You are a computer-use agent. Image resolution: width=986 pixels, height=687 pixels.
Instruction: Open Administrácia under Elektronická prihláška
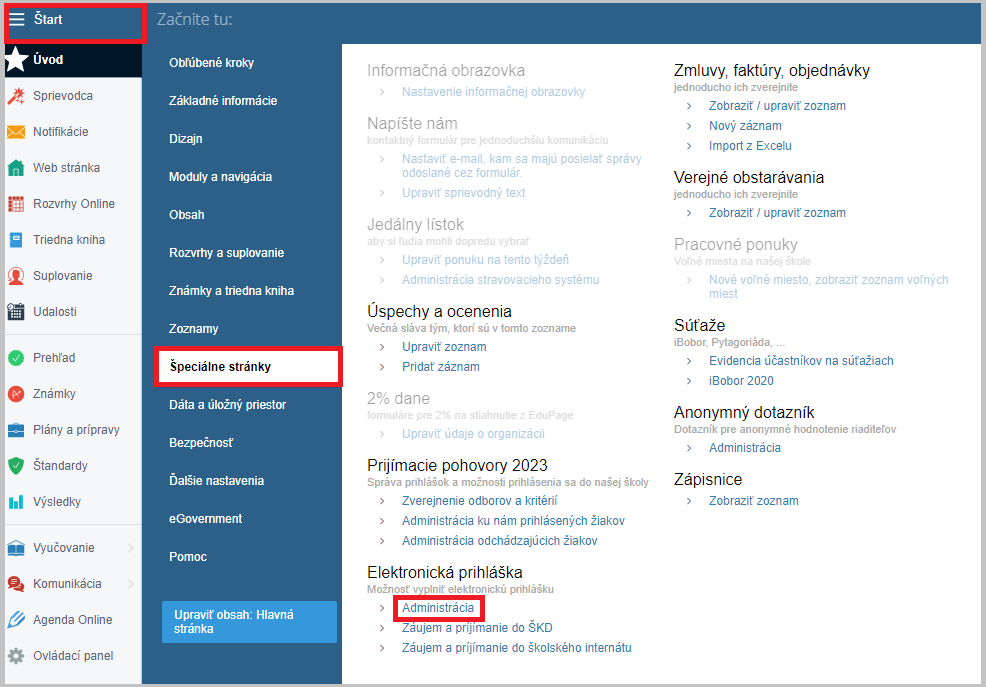click(x=438, y=608)
